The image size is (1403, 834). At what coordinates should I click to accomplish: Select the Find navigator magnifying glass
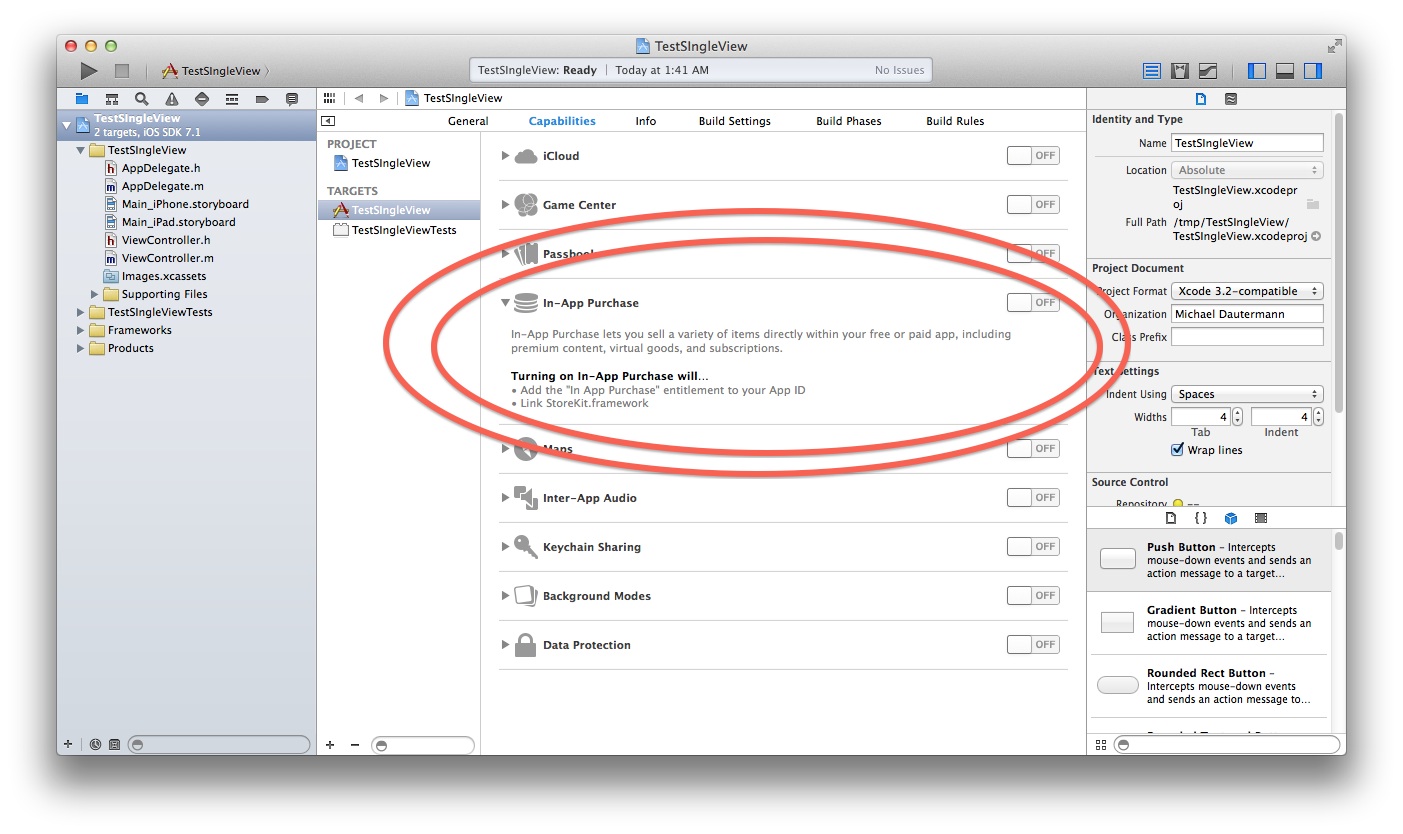[140, 98]
